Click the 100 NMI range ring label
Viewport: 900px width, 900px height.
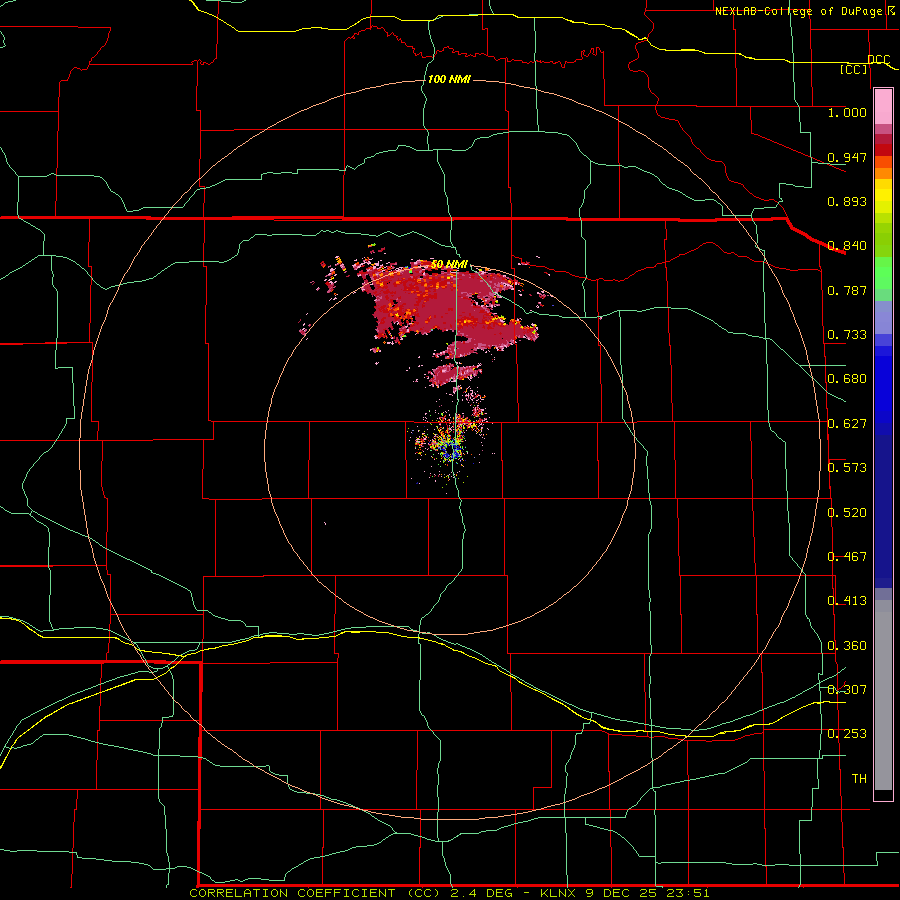pyautogui.click(x=449, y=79)
